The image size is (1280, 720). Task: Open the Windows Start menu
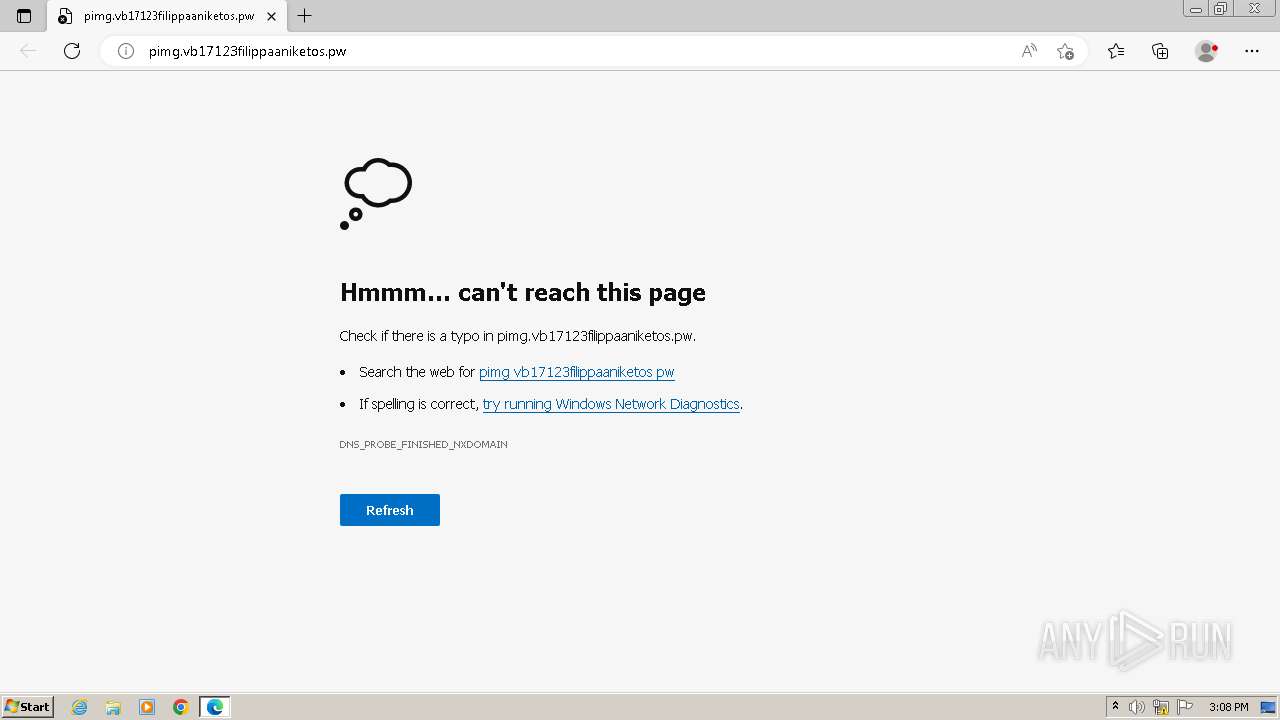click(28, 707)
